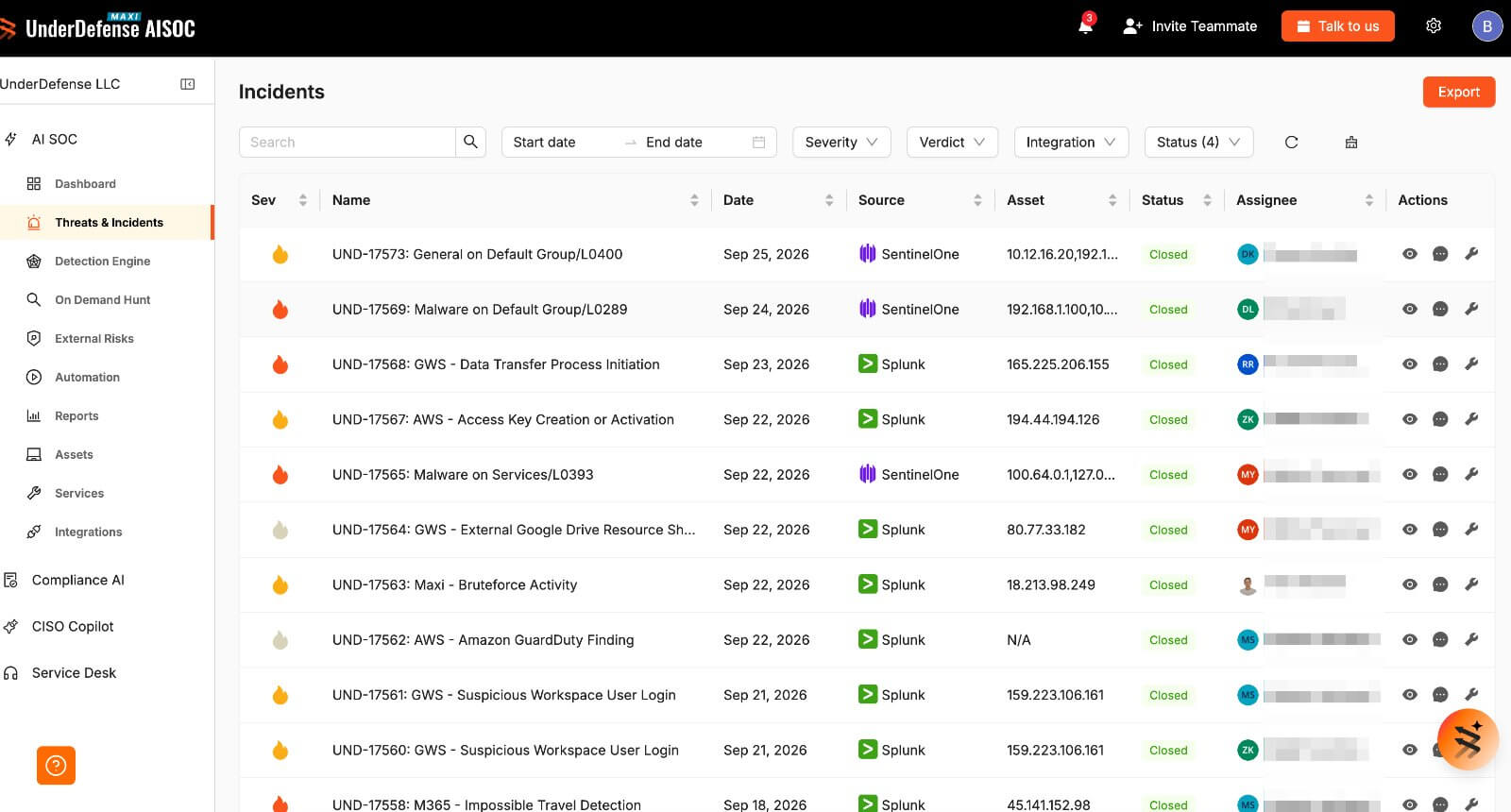Click the severity flame of UND-17569

(280, 309)
